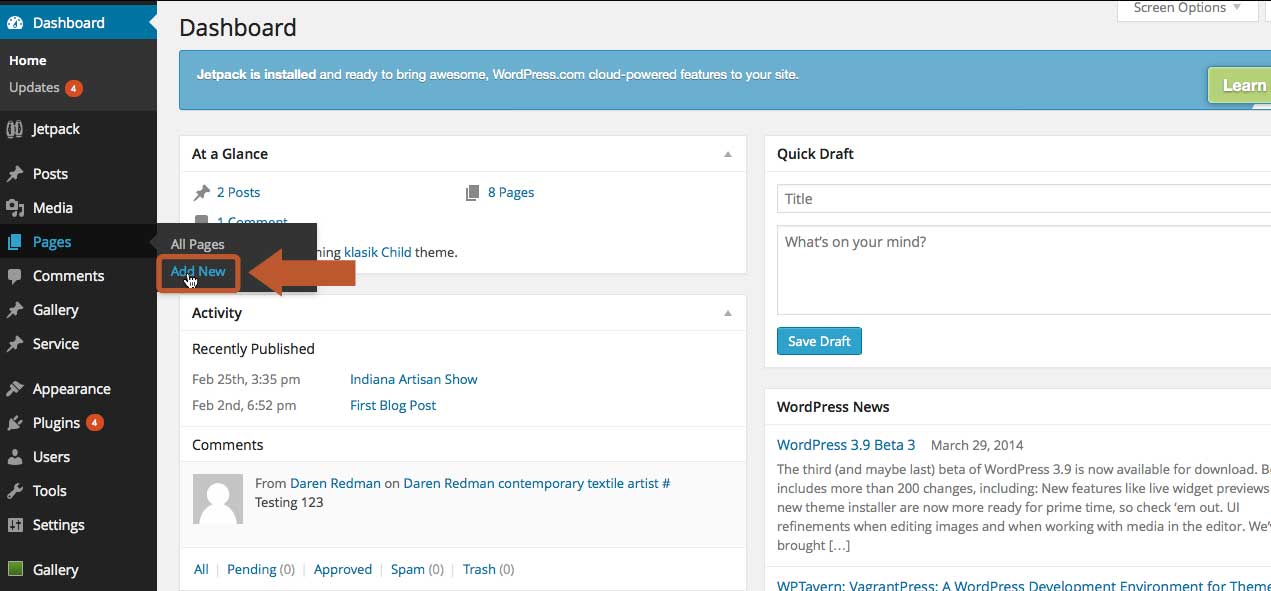Click the Comments bubble icon in sidebar
Screen dimensions: 1271x591
[x=15, y=276]
